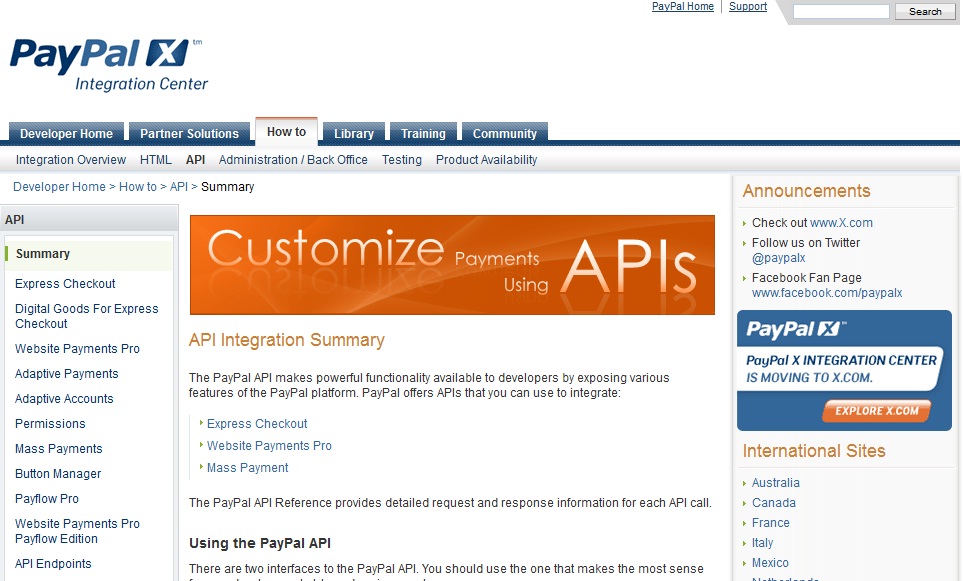Switch to the Partner Solutions tab
This screenshot has height=581, width=963.
coord(189,133)
